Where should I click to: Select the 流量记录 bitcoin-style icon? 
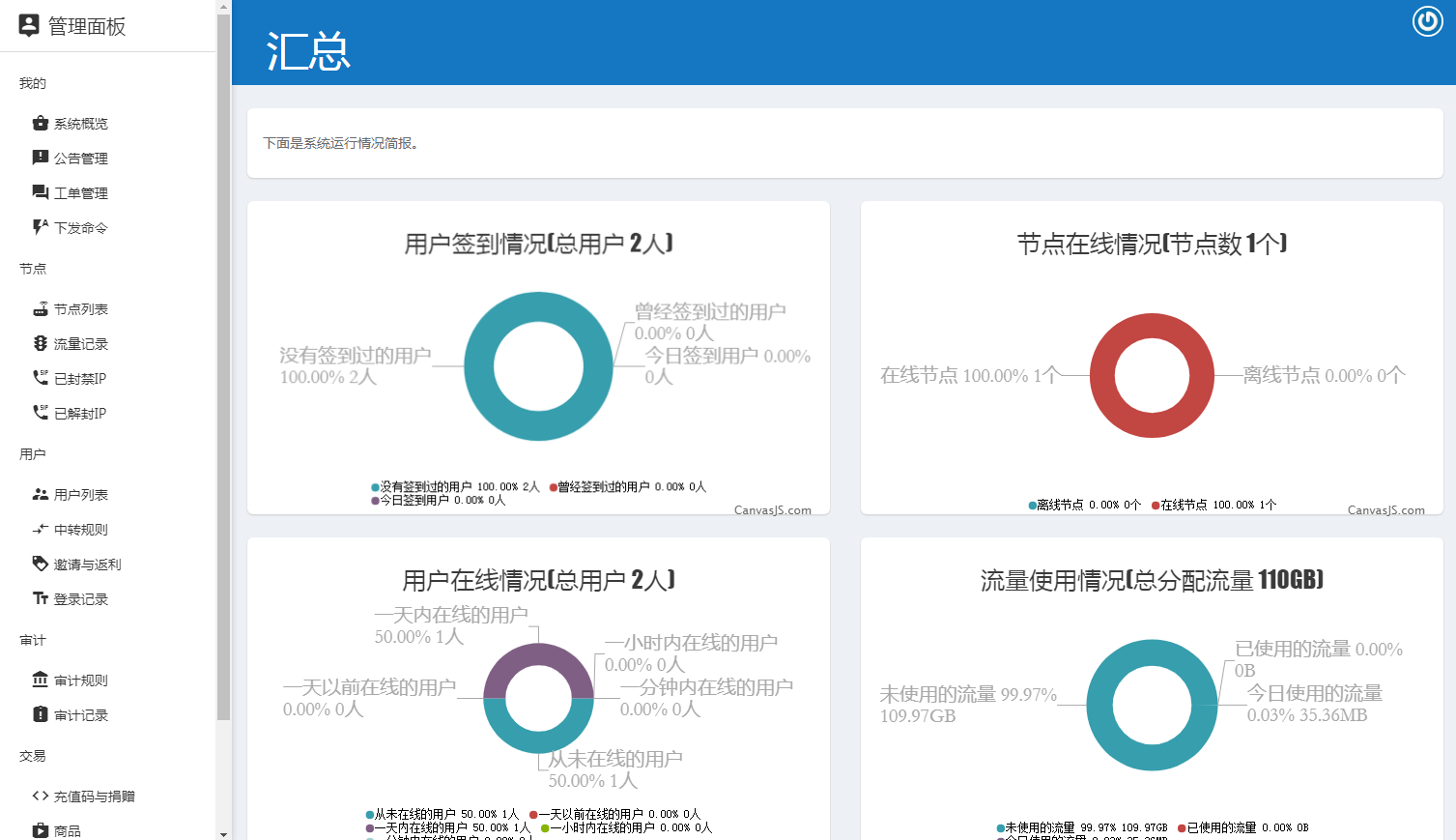40,343
